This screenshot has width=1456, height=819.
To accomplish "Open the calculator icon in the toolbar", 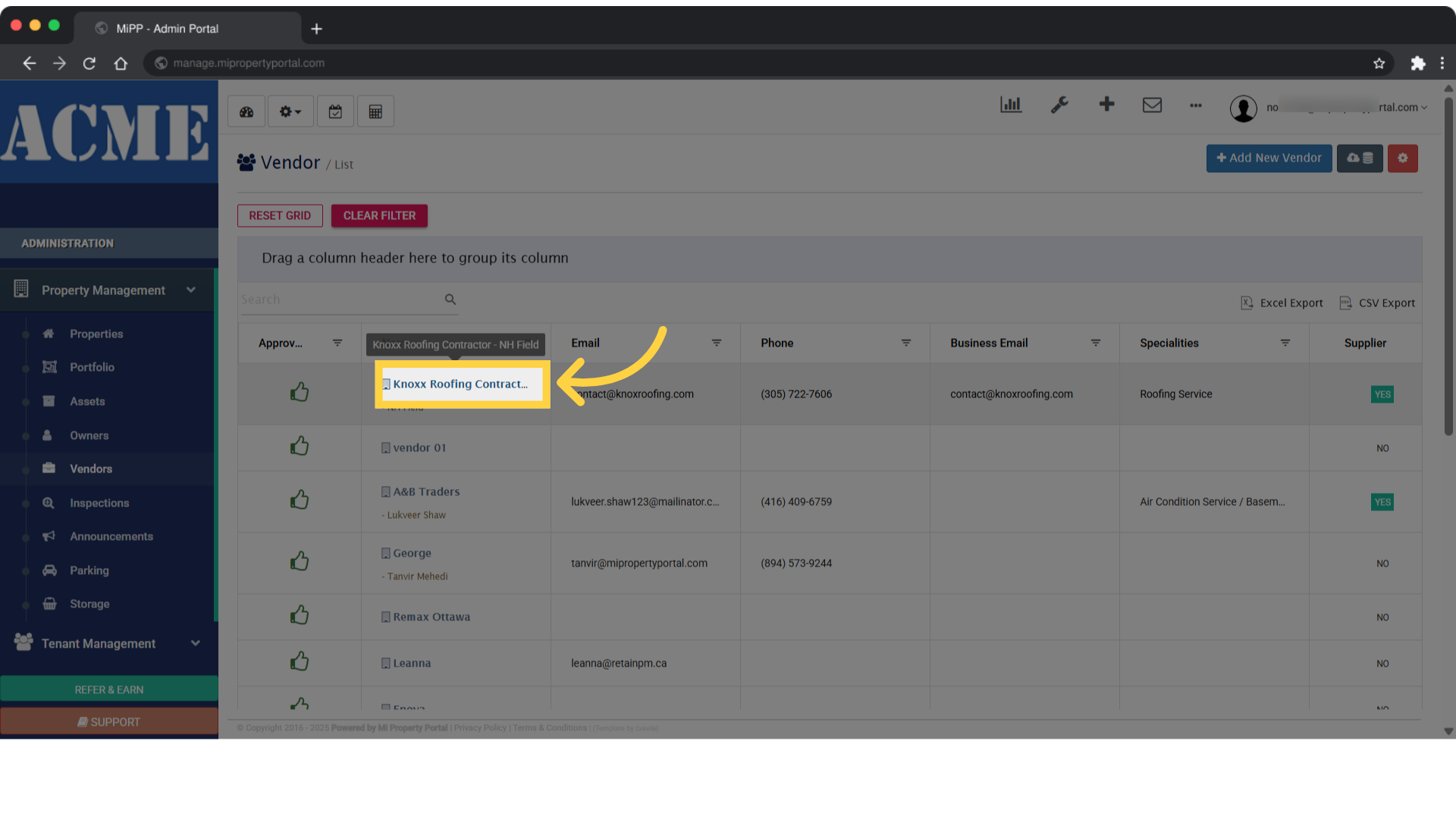I will click(x=375, y=111).
